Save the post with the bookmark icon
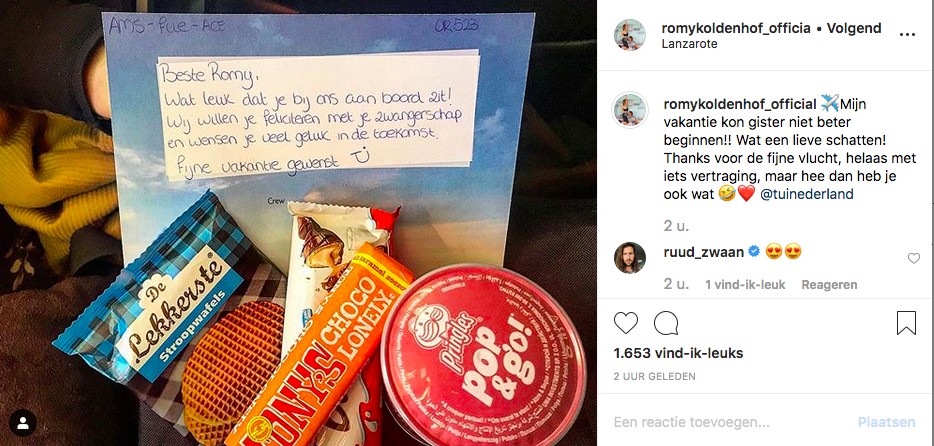Image resolution: width=934 pixels, height=446 pixels. pyautogui.click(x=906, y=323)
